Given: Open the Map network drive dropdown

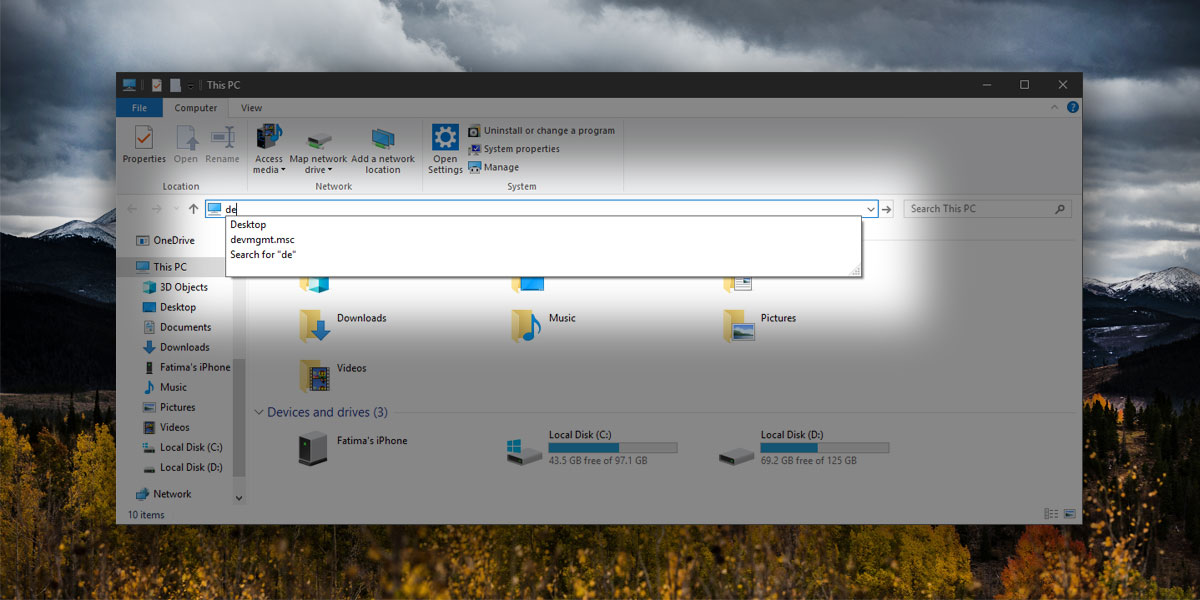Looking at the screenshot, I should click(318, 164).
